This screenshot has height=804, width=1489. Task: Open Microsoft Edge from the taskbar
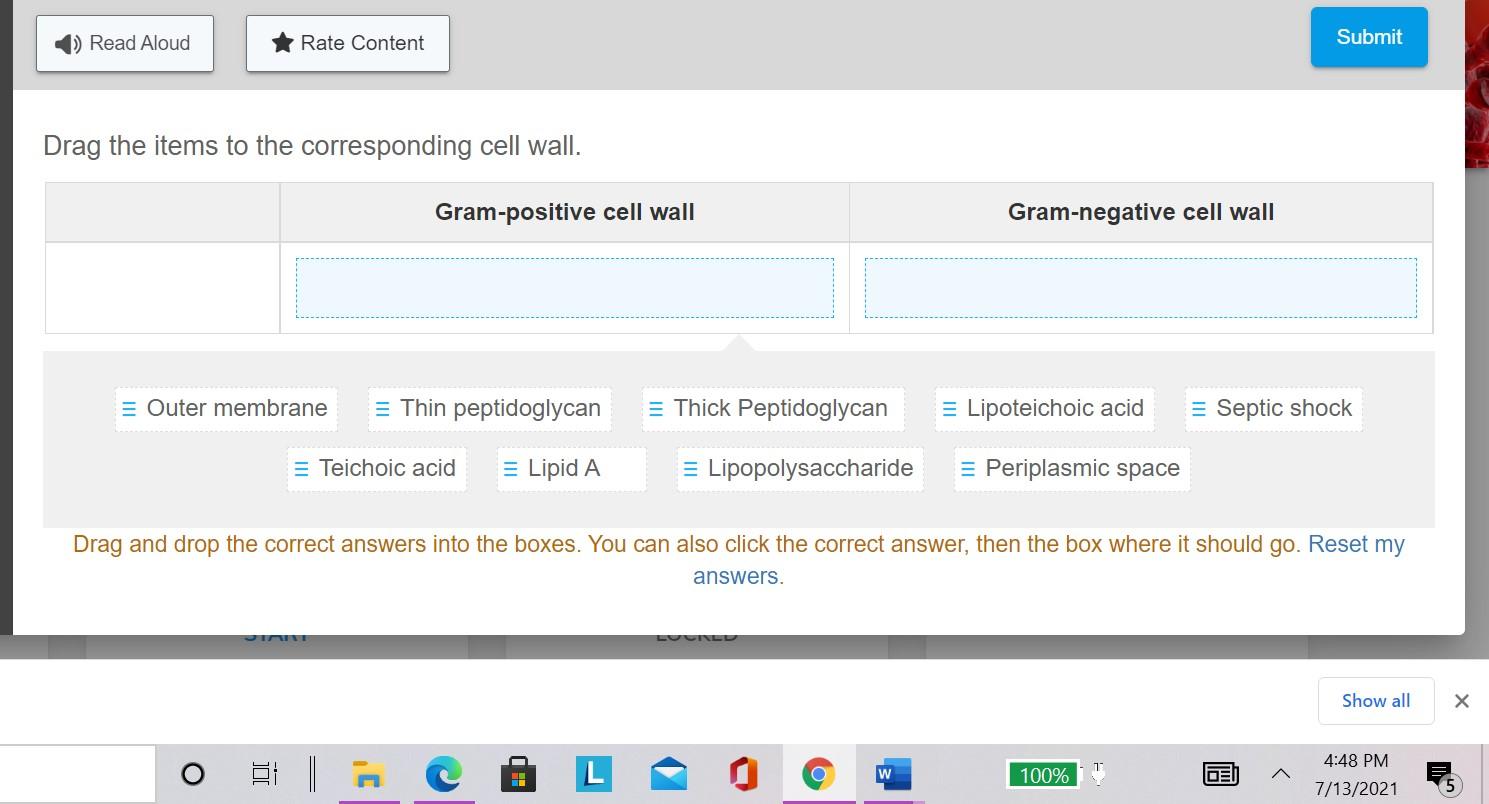[443, 773]
